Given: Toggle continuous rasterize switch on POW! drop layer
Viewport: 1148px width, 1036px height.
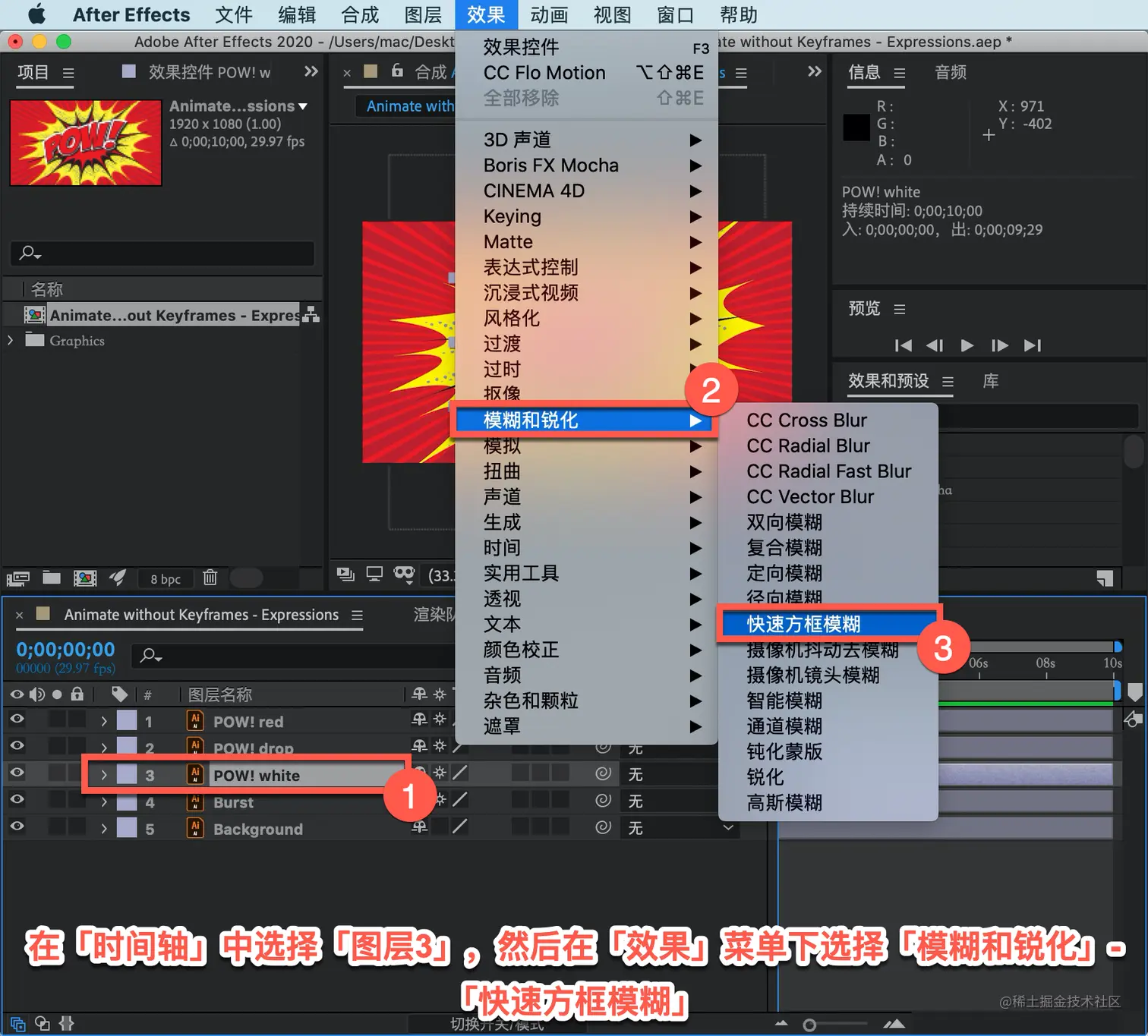Looking at the screenshot, I should coord(439,746).
